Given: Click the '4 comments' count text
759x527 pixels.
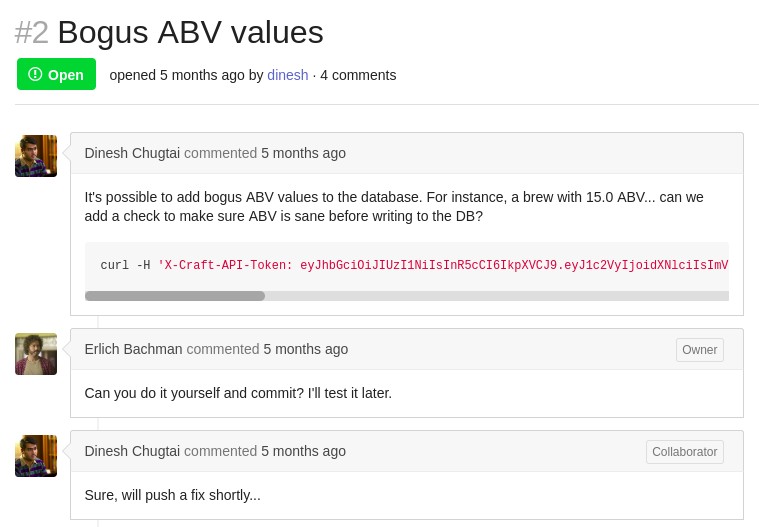Looking at the screenshot, I should [x=358, y=75].
